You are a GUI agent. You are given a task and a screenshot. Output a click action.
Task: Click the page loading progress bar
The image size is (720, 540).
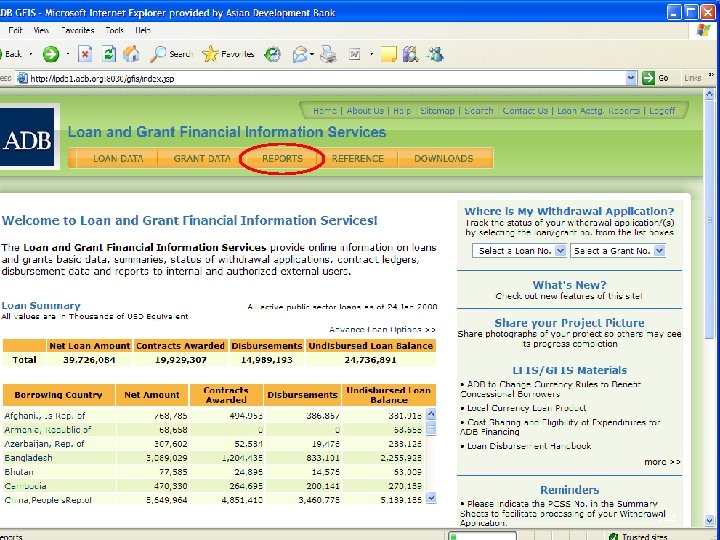click(482, 536)
